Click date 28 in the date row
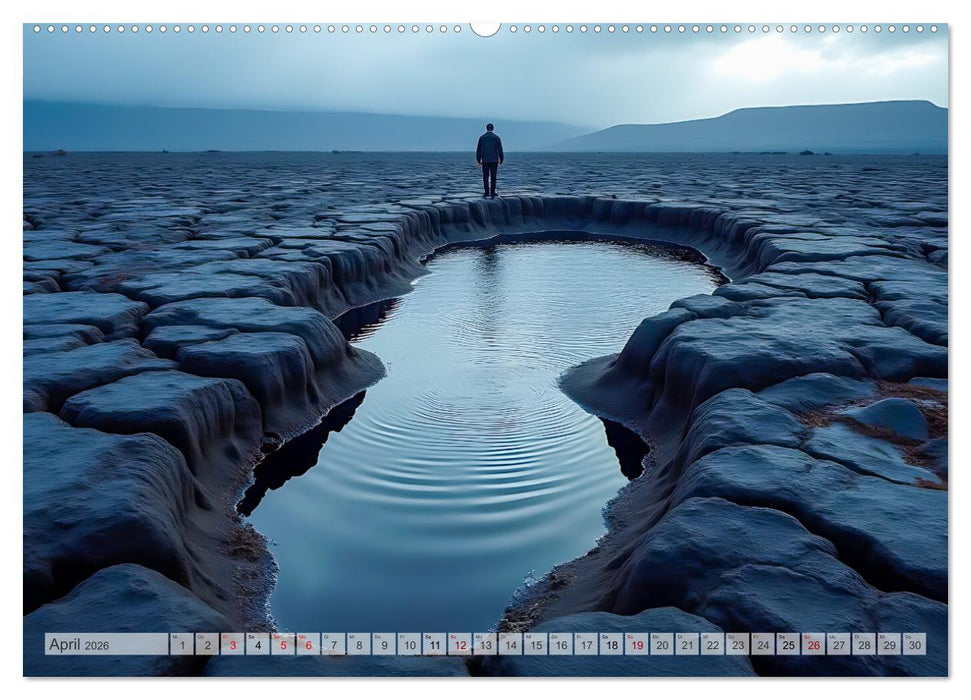The width and height of the screenshot is (971, 700). coord(864,645)
